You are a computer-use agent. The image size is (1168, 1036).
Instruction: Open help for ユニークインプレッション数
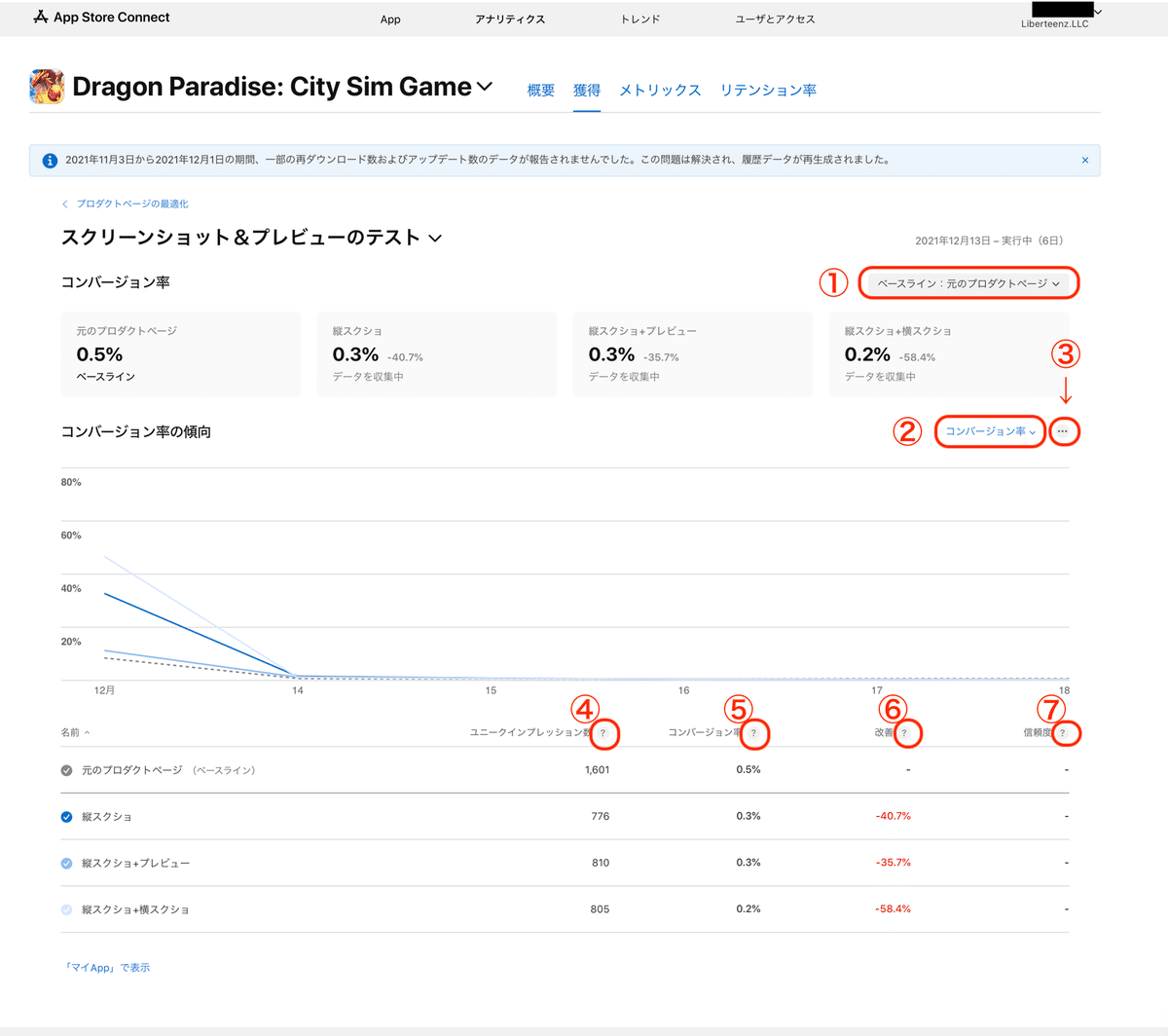(603, 733)
